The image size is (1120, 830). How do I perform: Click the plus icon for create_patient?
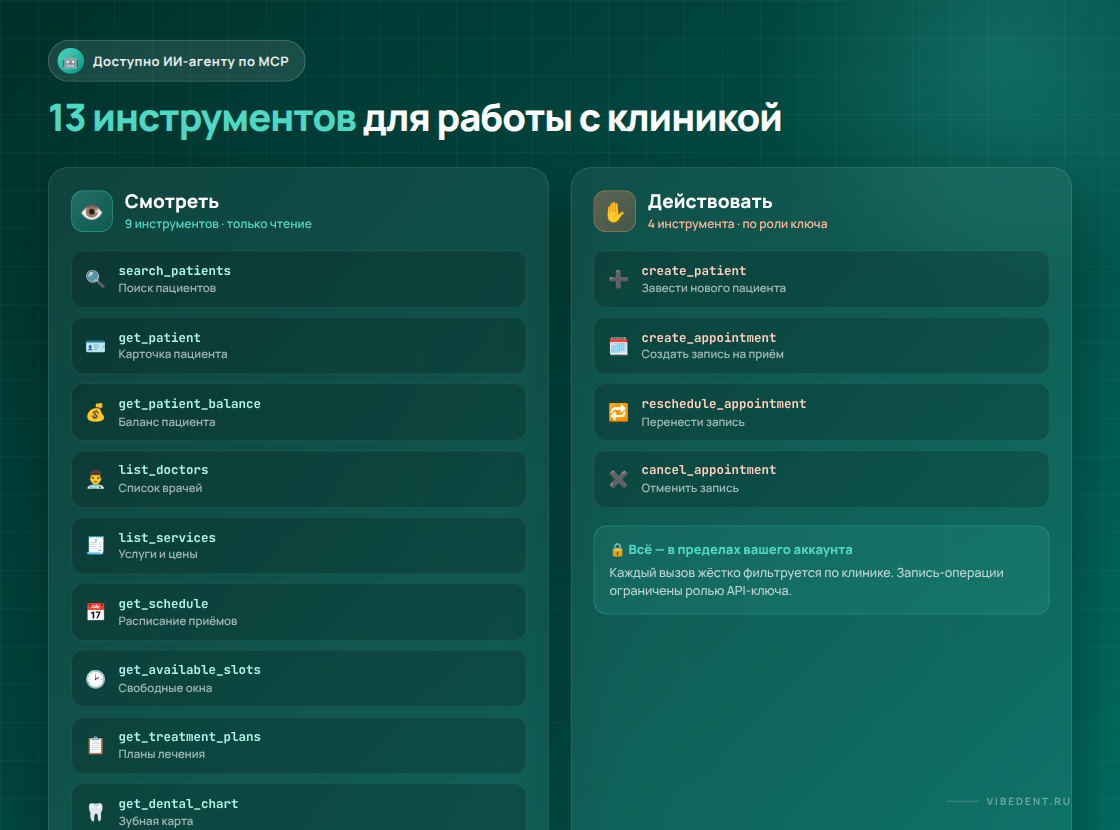coord(619,279)
